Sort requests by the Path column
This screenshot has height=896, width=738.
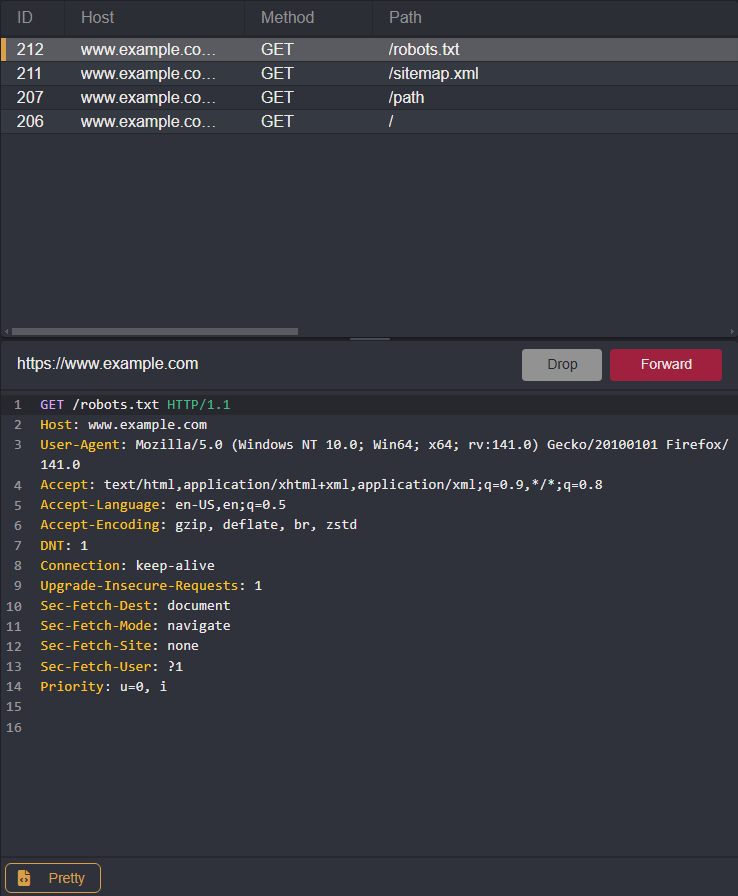(405, 17)
